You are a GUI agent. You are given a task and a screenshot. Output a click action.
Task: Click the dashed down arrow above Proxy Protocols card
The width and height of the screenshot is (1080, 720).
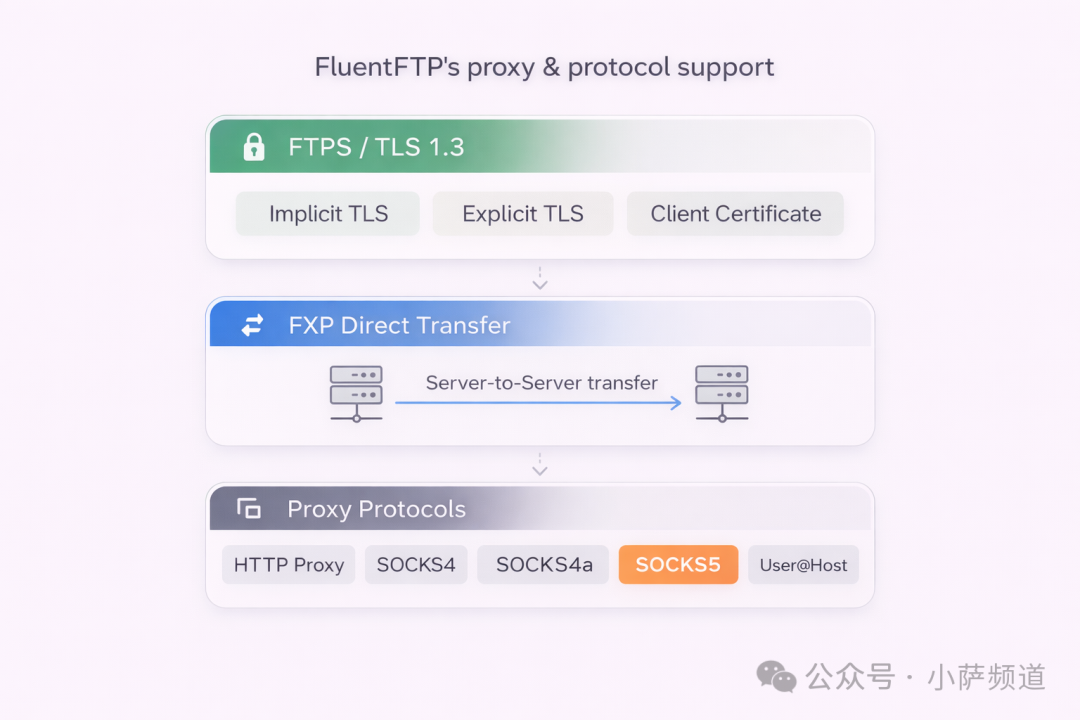click(x=540, y=464)
